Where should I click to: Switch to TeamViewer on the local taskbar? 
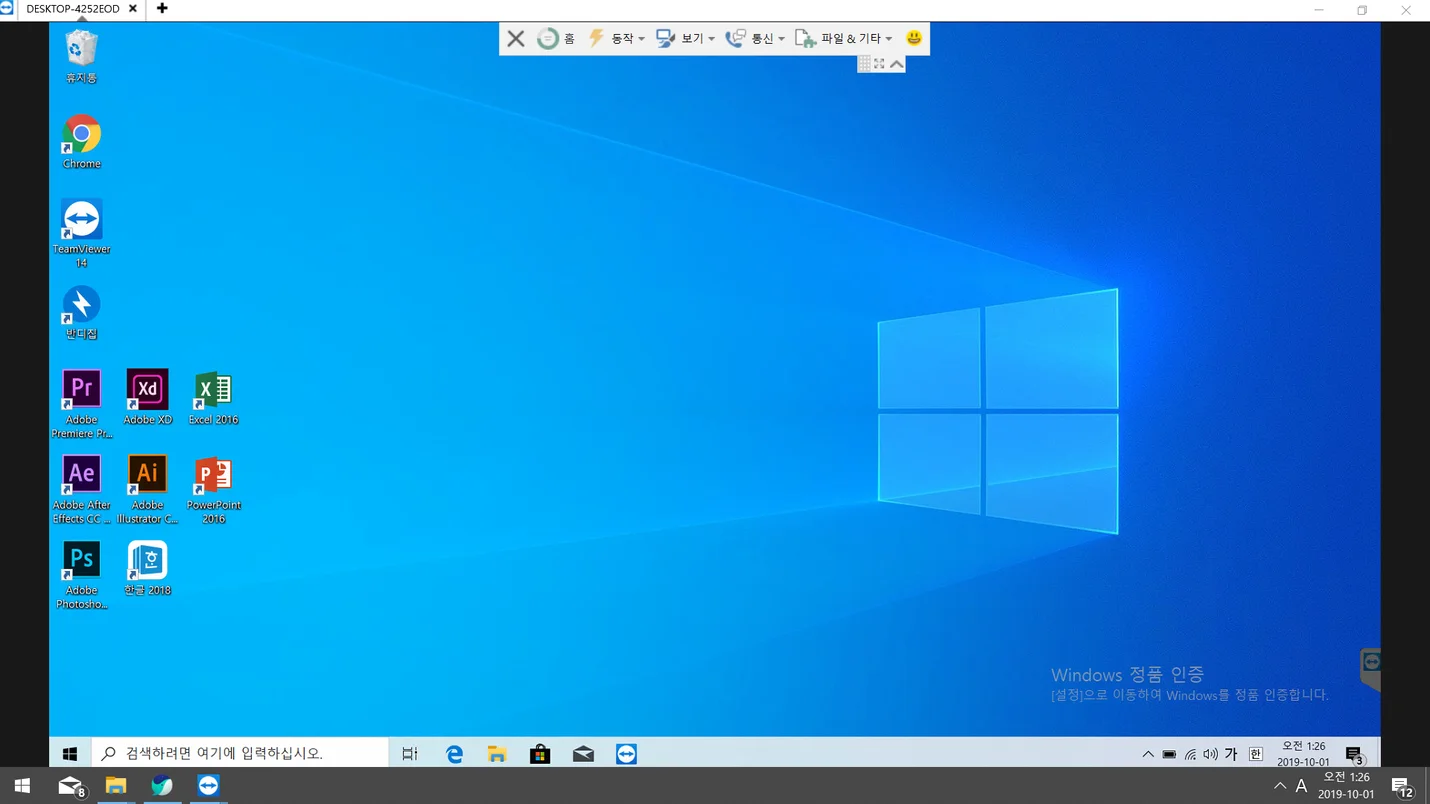208,786
